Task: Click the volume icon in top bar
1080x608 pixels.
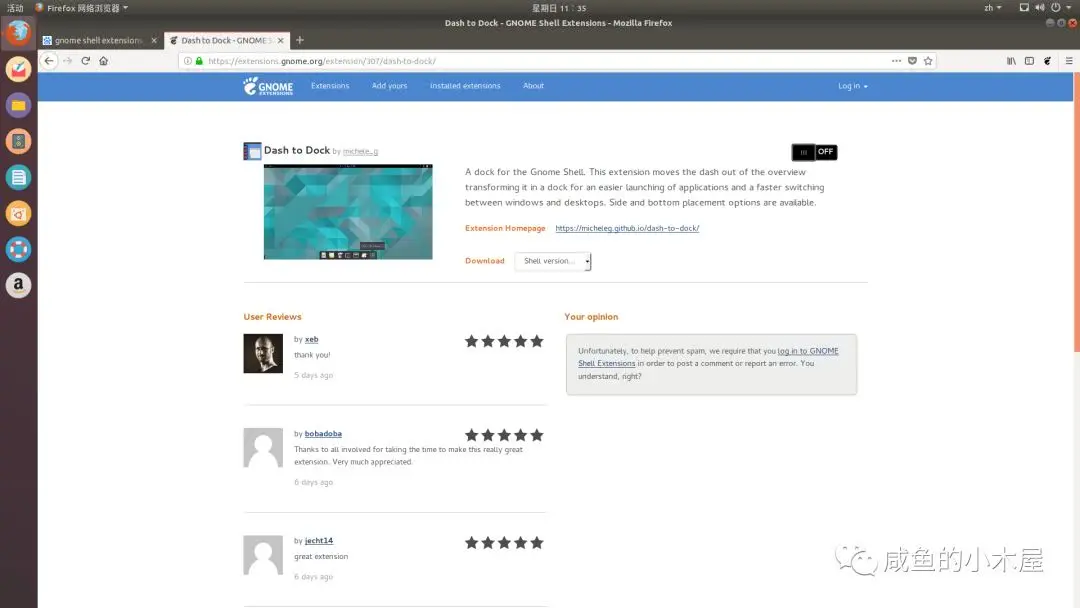Action: (1039, 8)
